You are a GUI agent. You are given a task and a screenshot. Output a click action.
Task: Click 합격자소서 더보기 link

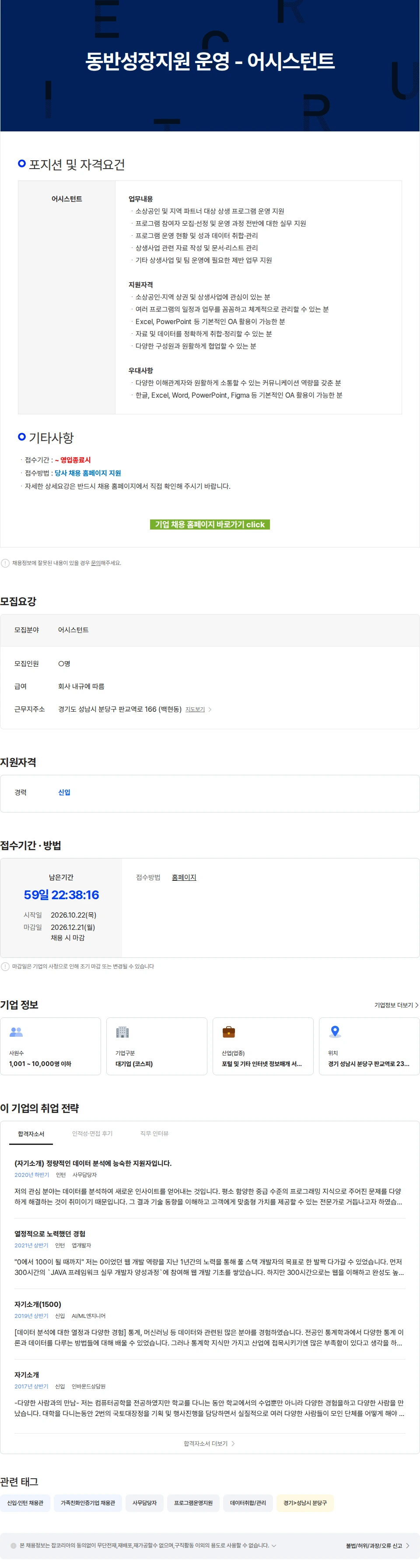(x=209, y=1444)
